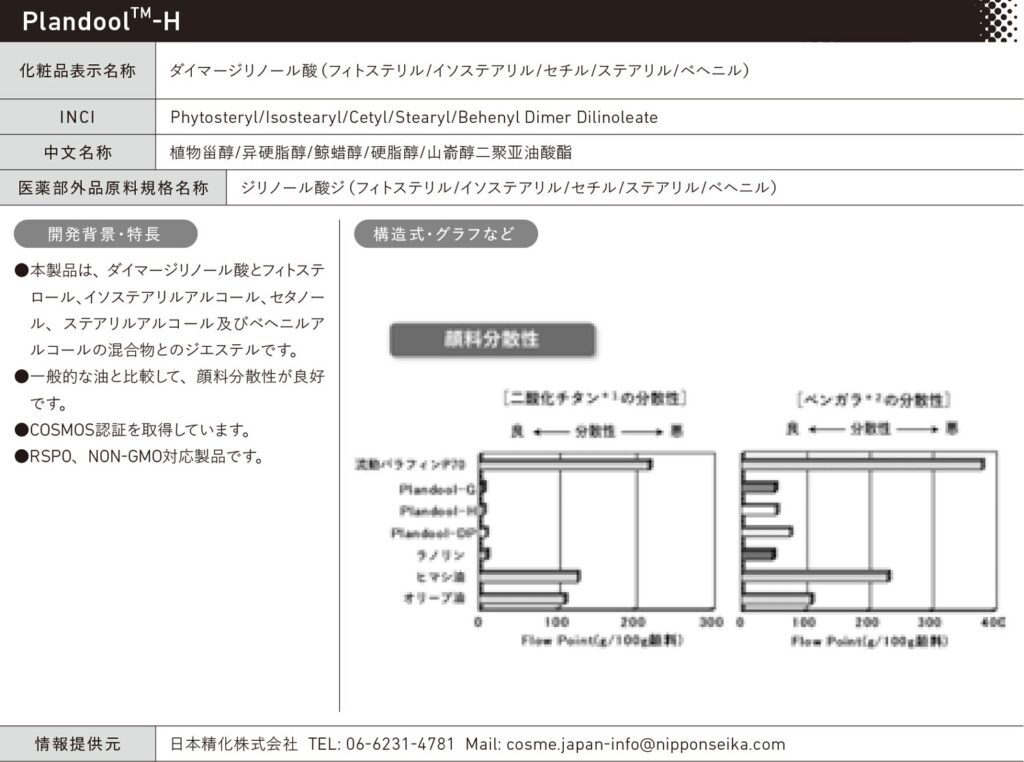Select the 開発背景・特長 section header
Screen dimensions: 1024x762
tap(104, 235)
